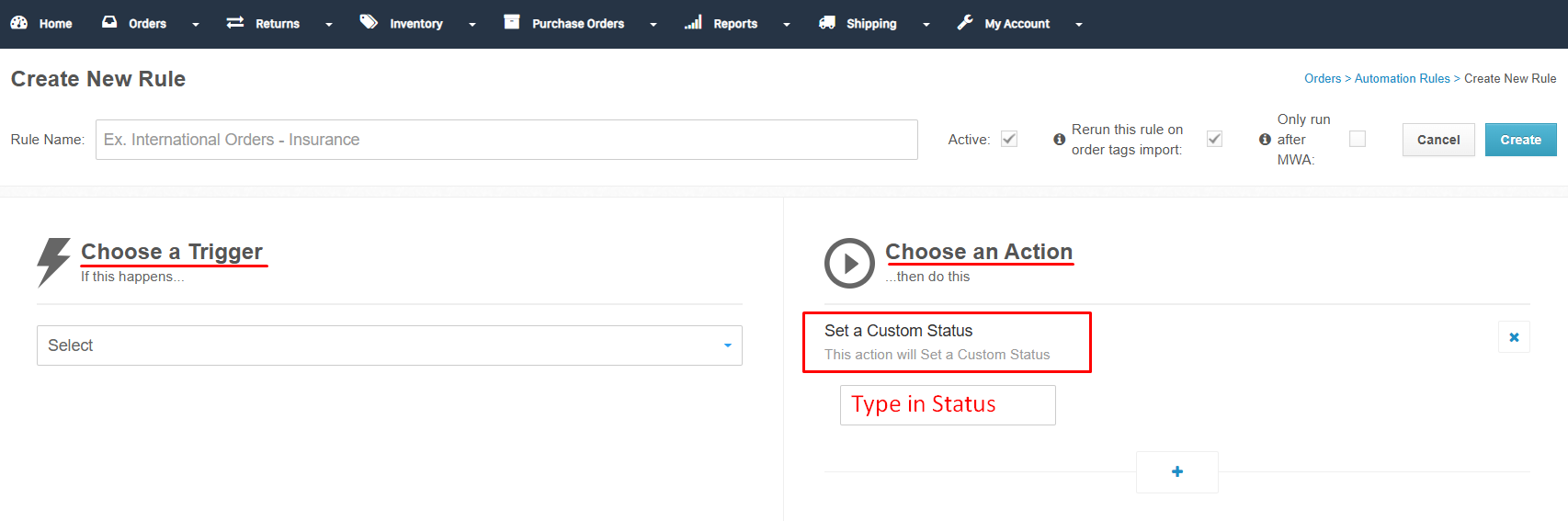Image resolution: width=1568 pixels, height=521 pixels.
Task: Go to Automation Rules breadcrumb link
Action: (x=1402, y=79)
